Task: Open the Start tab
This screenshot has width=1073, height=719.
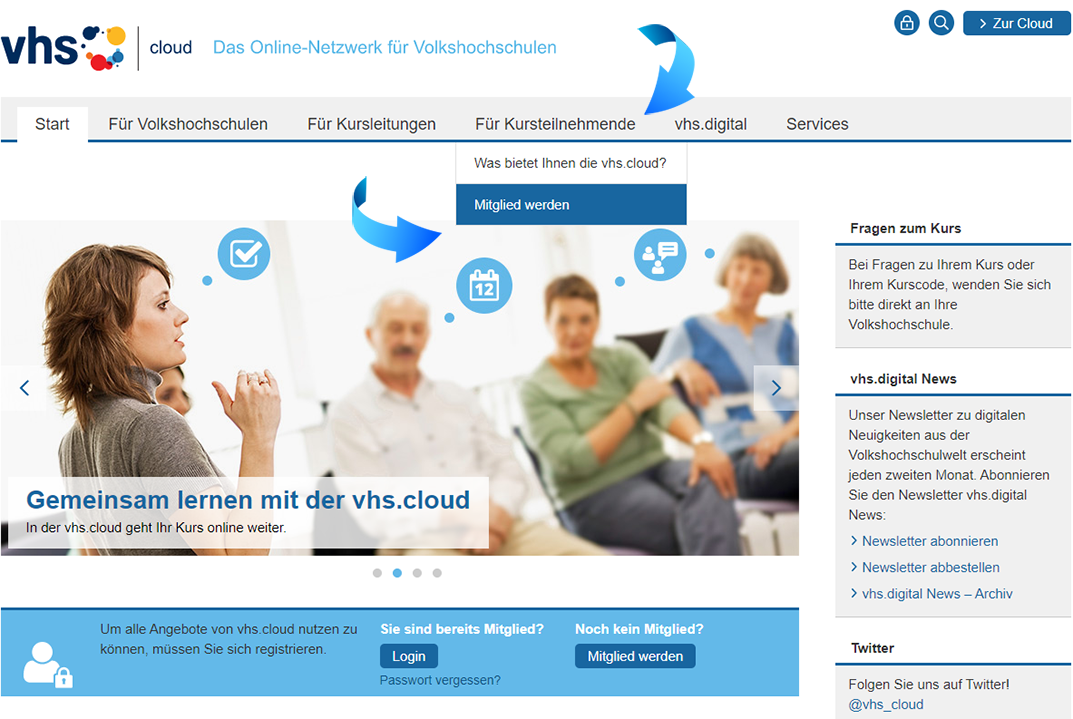Action: click(x=52, y=124)
